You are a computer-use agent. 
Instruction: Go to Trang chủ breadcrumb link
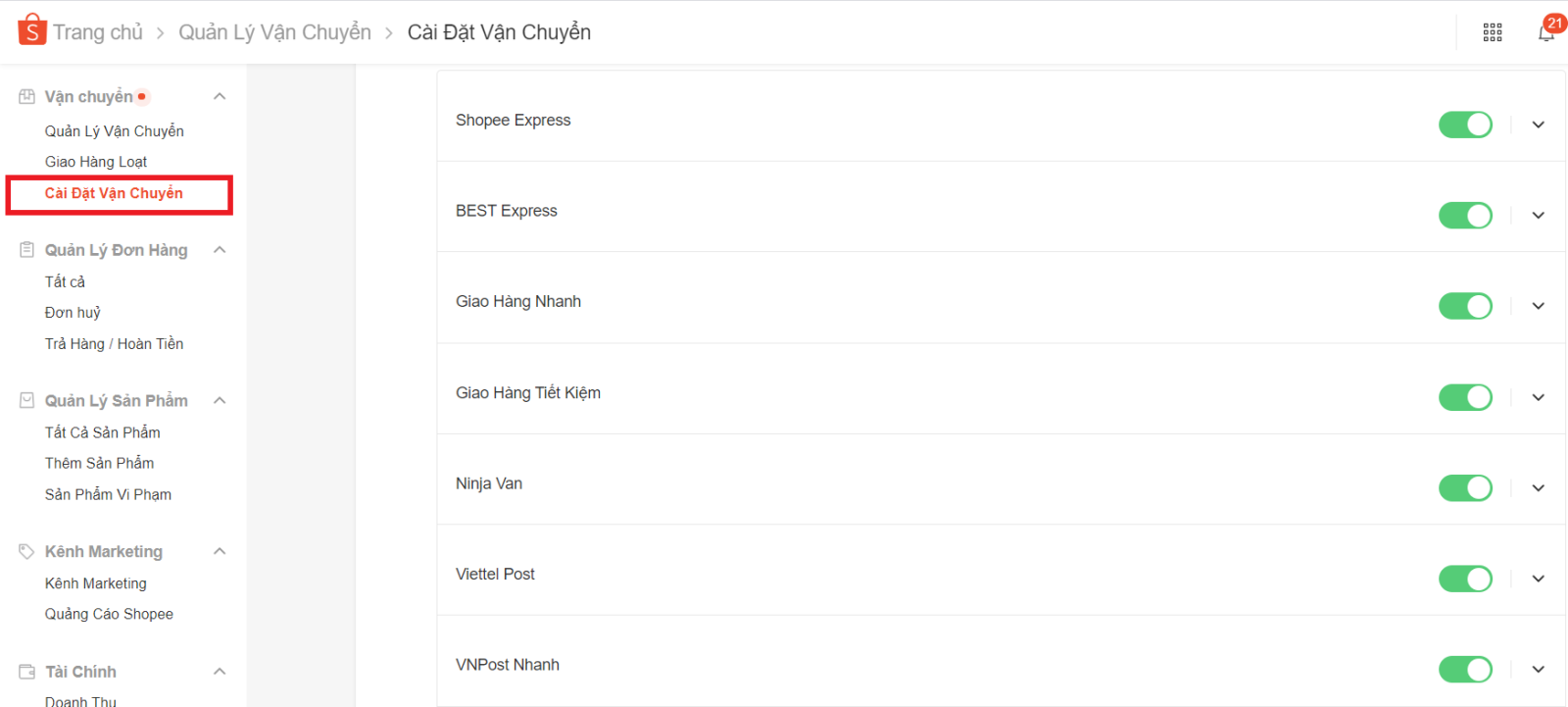[x=98, y=32]
